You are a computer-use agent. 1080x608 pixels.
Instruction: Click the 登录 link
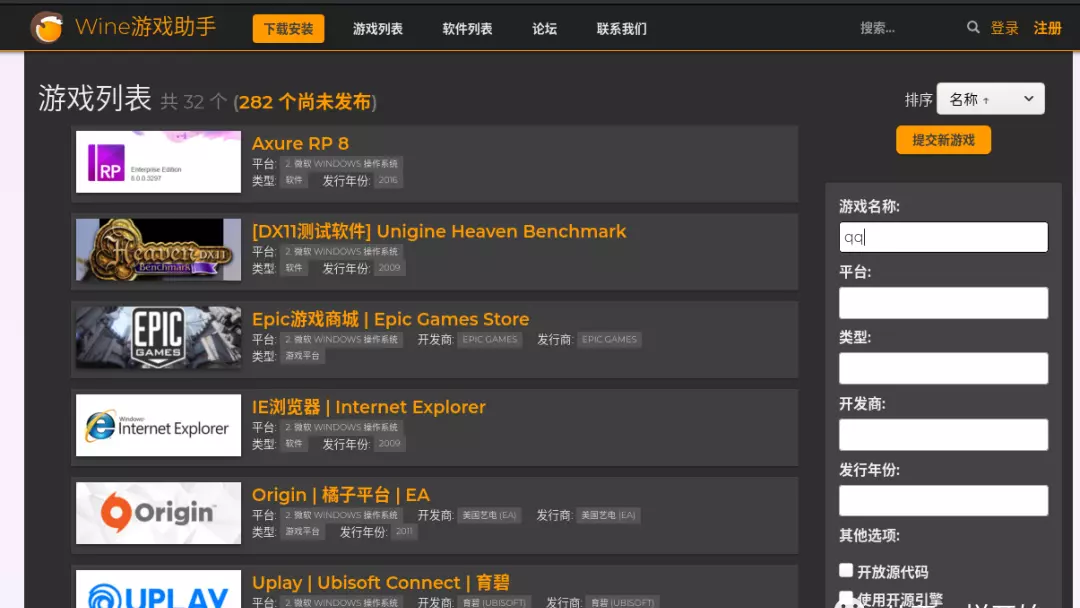[1004, 28]
